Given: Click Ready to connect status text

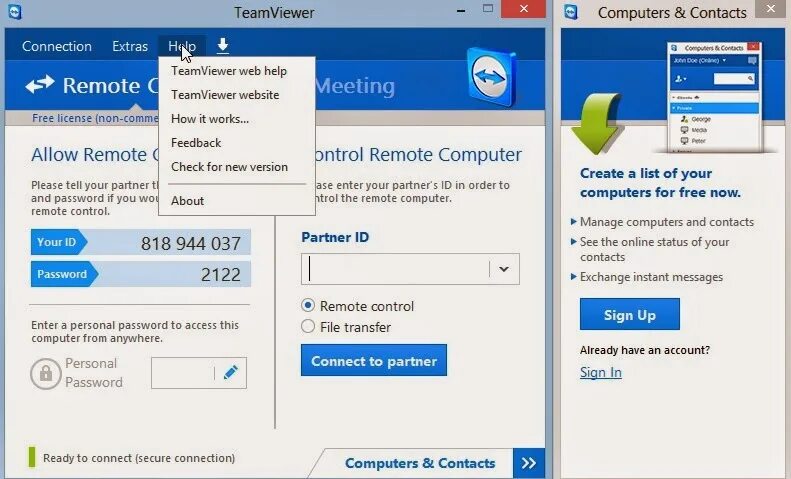Looking at the screenshot, I should tap(139, 458).
